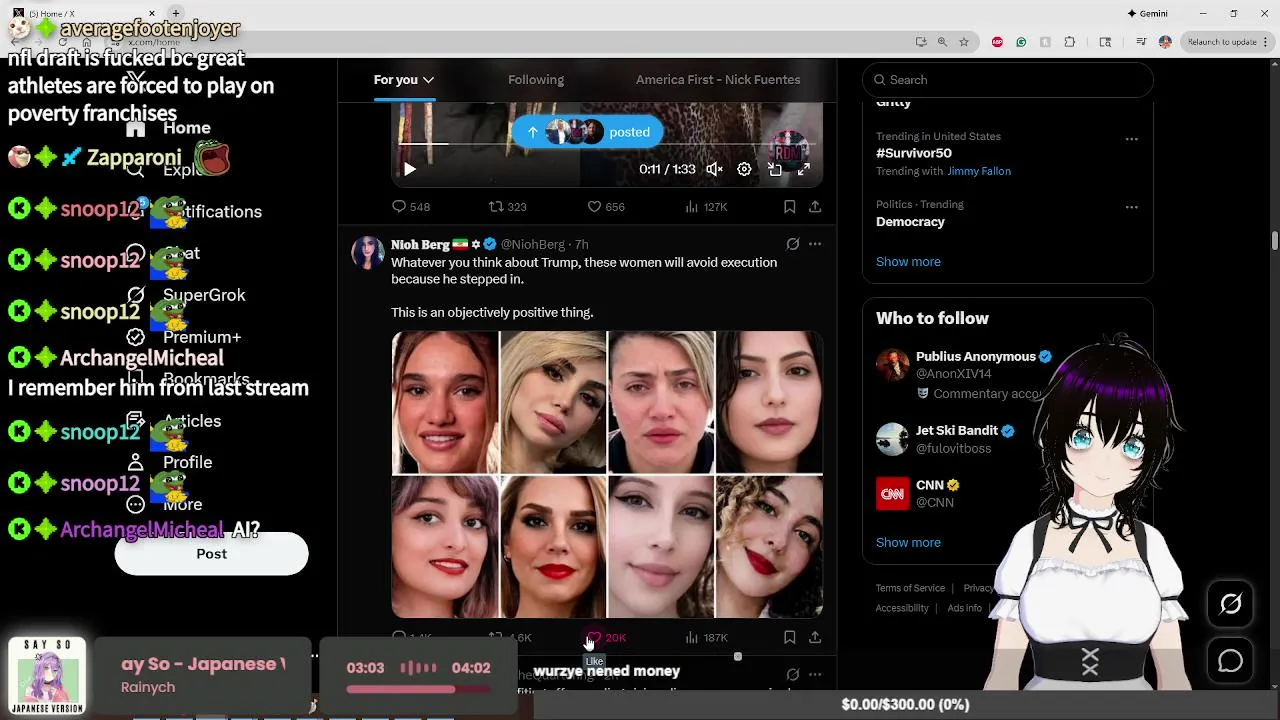
Task: Open the Jimmy Fallon trending link
Action: tap(979, 171)
